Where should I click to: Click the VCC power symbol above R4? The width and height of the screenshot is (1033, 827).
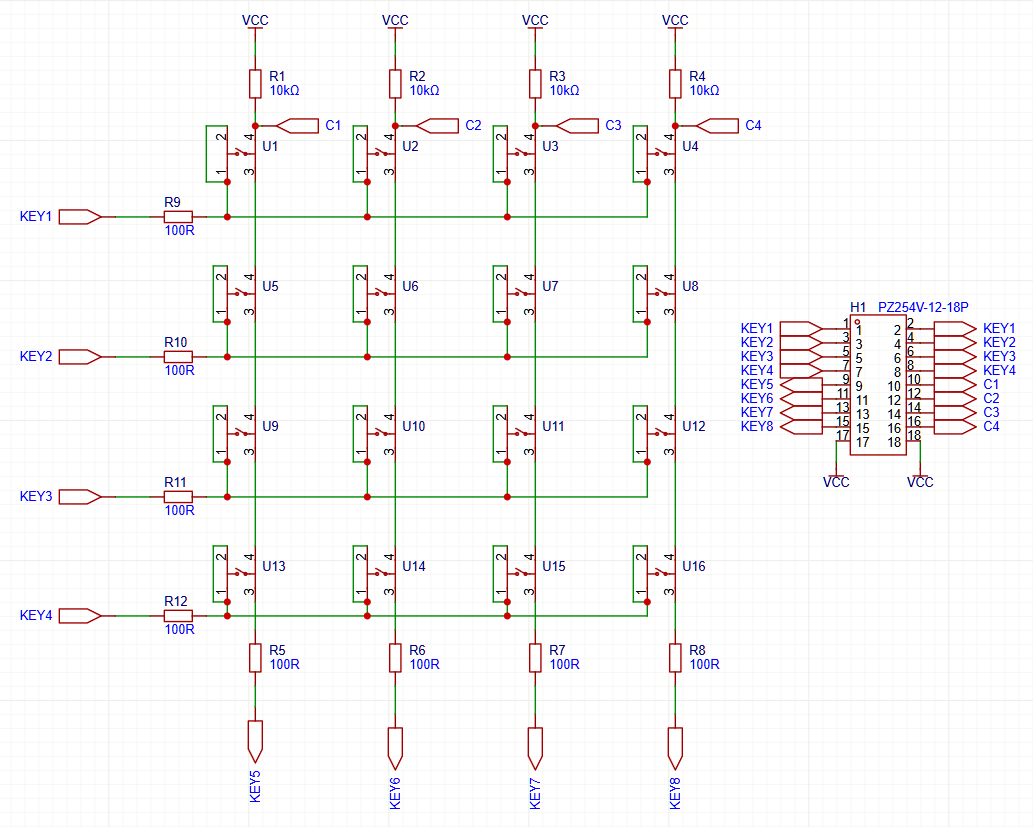point(676,21)
